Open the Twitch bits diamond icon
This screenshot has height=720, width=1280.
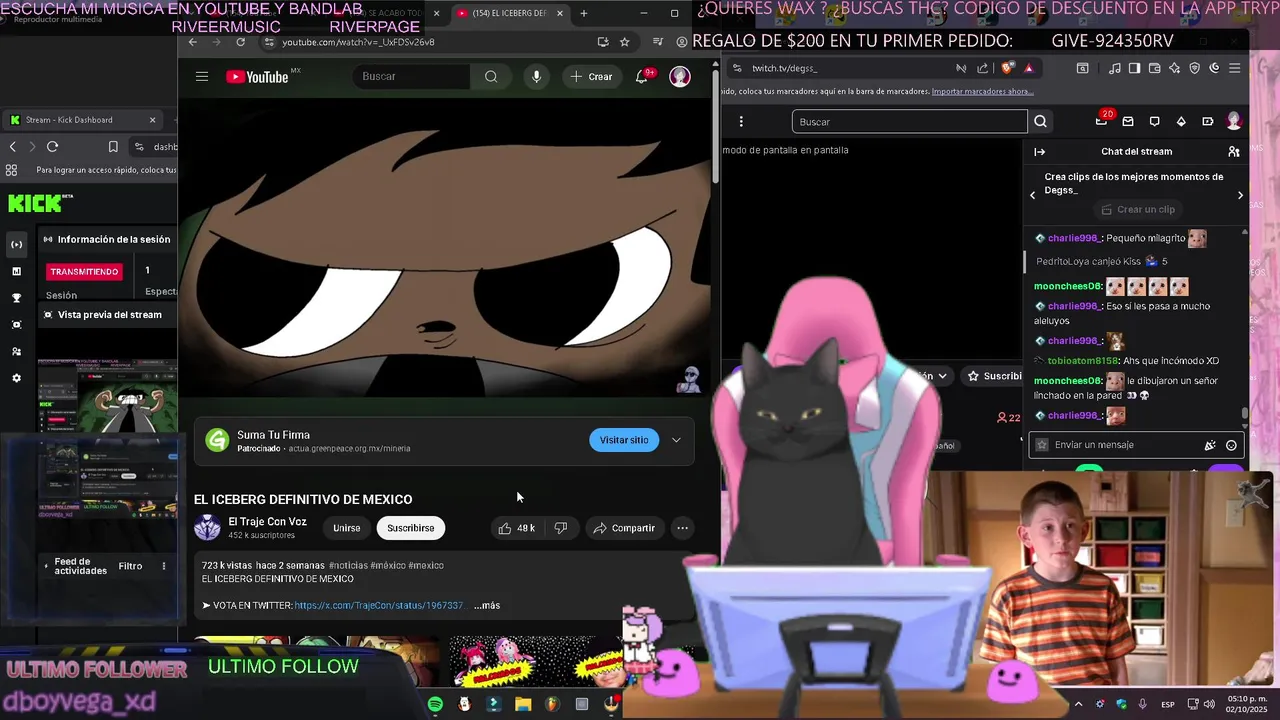[1181, 121]
